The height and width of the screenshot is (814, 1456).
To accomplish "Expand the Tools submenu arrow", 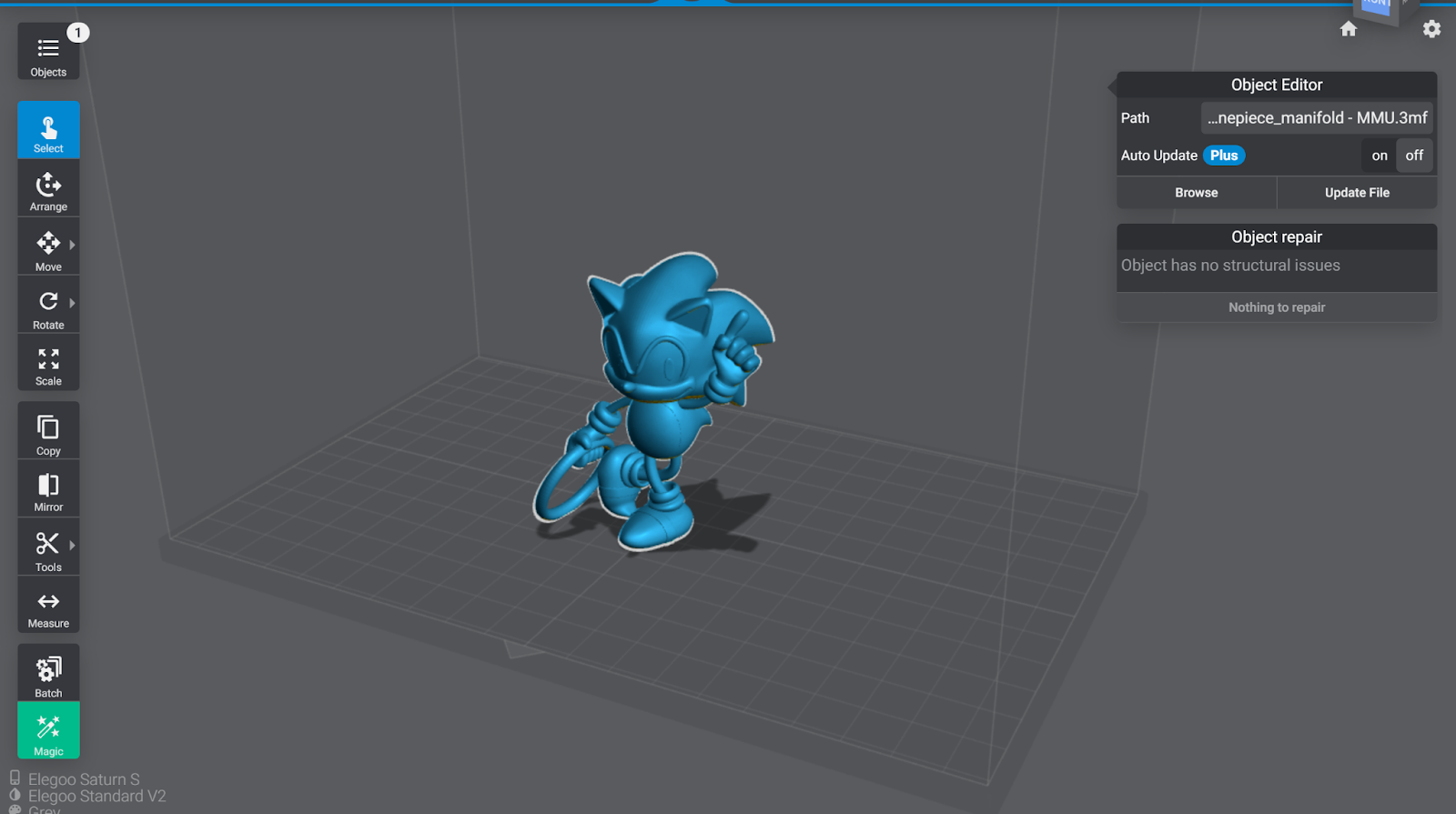I will tap(72, 545).
